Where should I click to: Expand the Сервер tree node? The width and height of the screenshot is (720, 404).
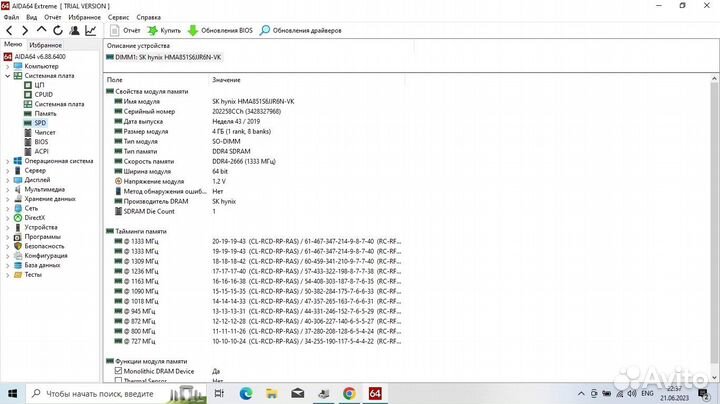7,171
